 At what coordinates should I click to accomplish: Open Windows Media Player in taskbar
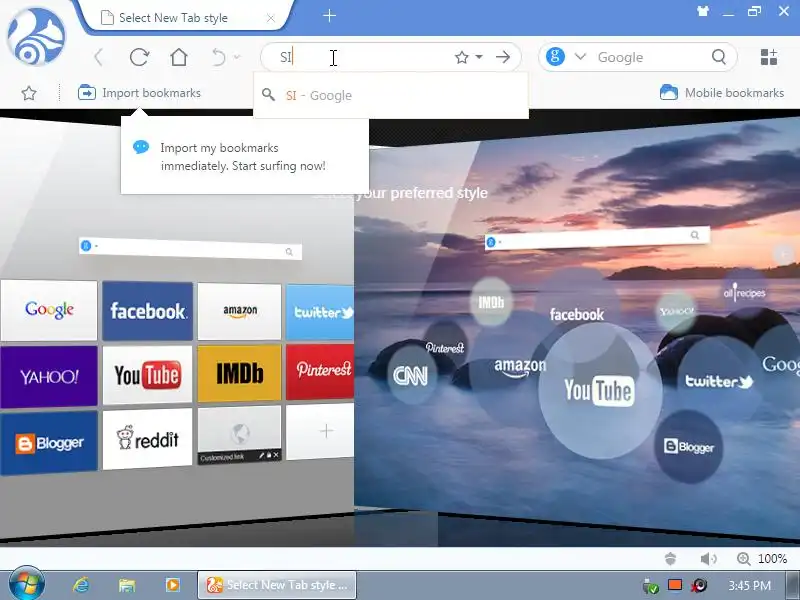(x=172, y=585)
